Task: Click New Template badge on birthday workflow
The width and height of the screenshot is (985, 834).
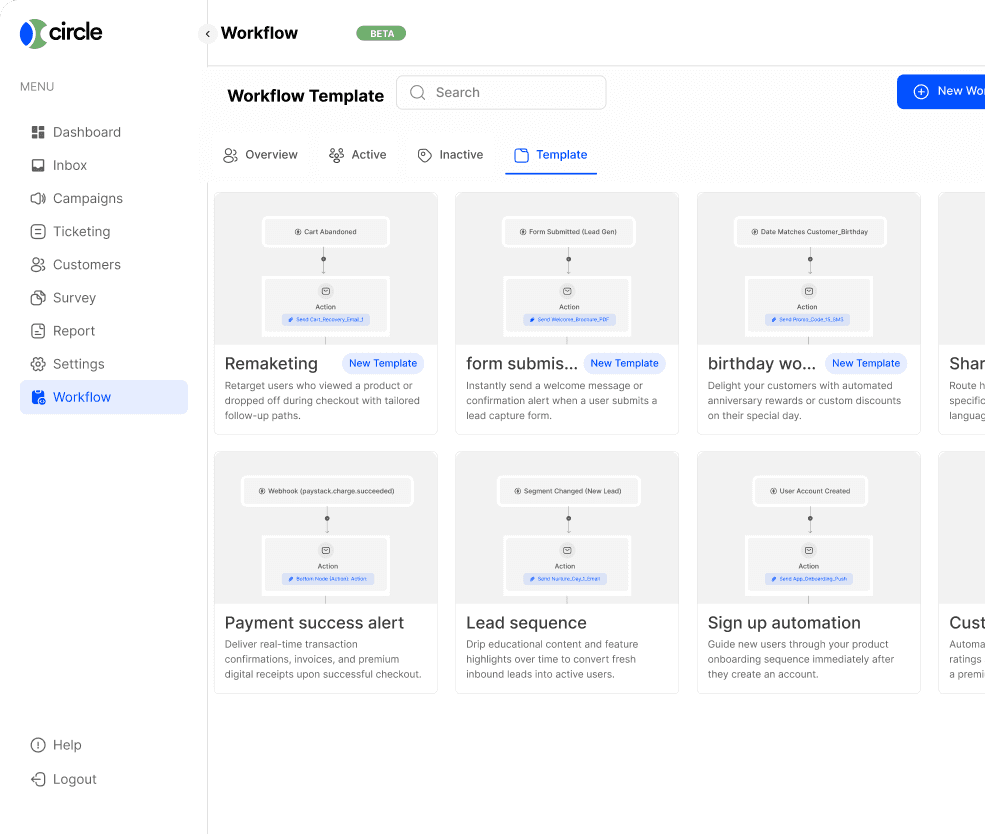Action: point(866,363)
